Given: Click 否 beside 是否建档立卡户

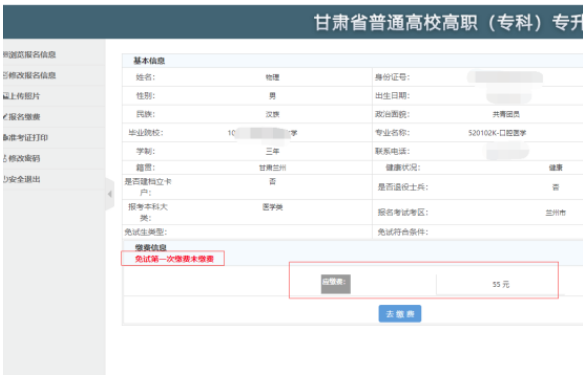Looking at the screenshot, I should point(273,181).
